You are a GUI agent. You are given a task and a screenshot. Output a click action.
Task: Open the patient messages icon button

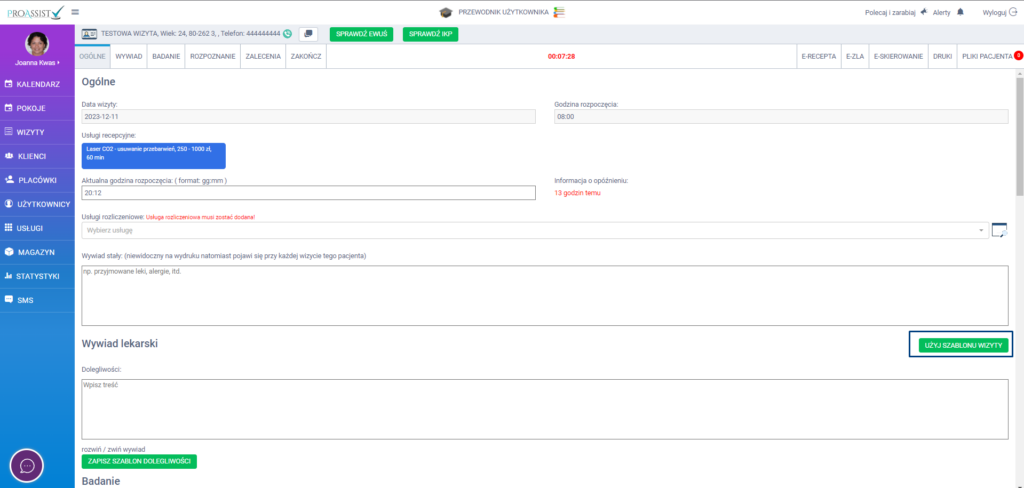(308, 33)
